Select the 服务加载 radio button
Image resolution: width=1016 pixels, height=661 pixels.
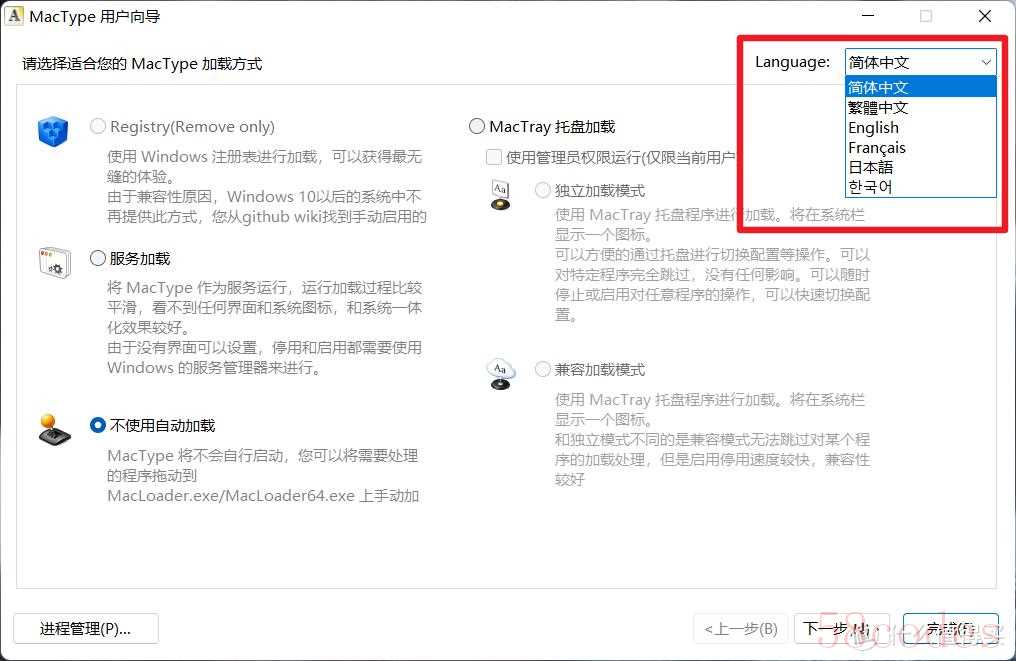tap(98, 259)
